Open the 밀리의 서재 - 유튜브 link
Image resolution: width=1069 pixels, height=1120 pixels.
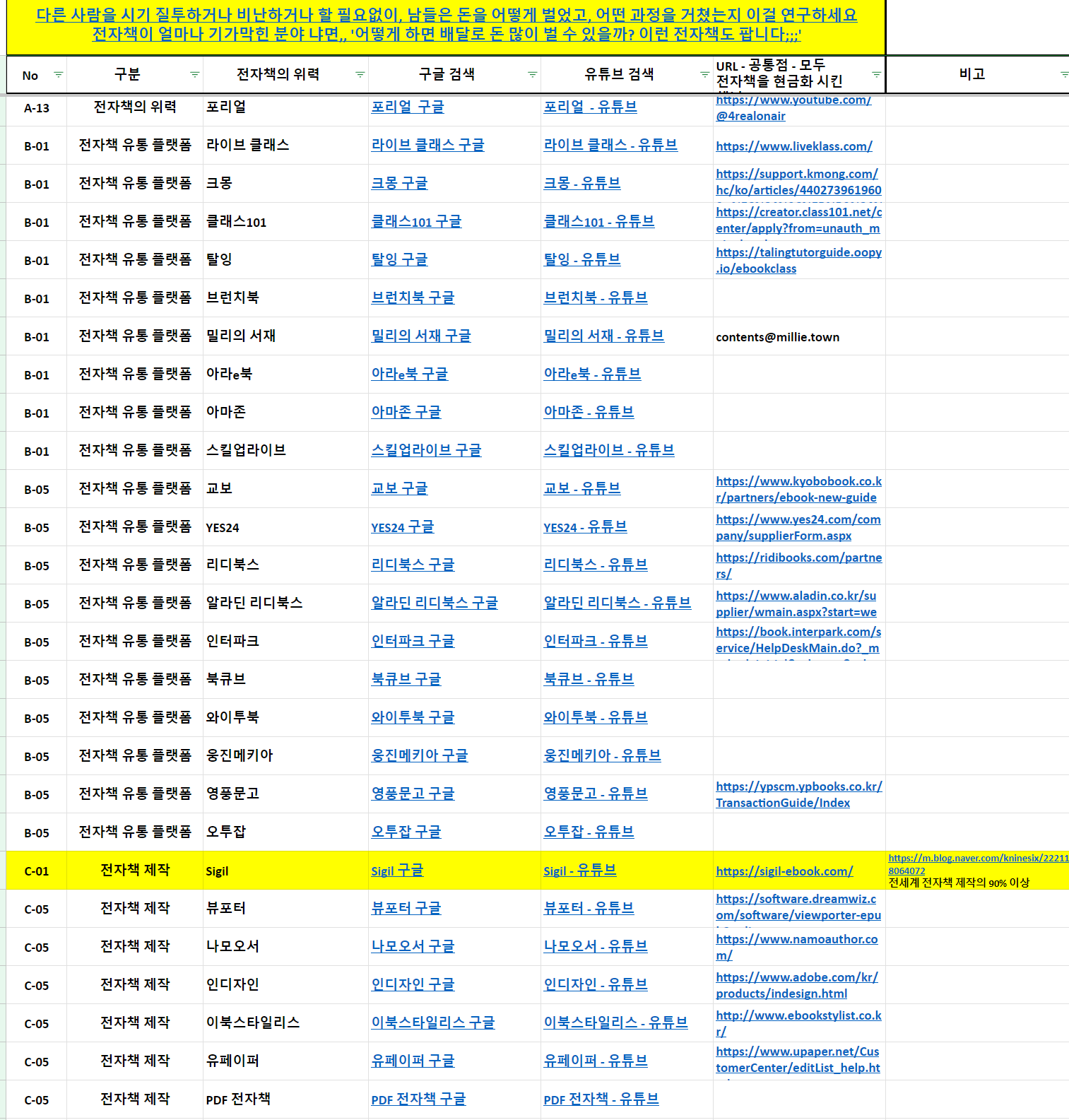603,336
